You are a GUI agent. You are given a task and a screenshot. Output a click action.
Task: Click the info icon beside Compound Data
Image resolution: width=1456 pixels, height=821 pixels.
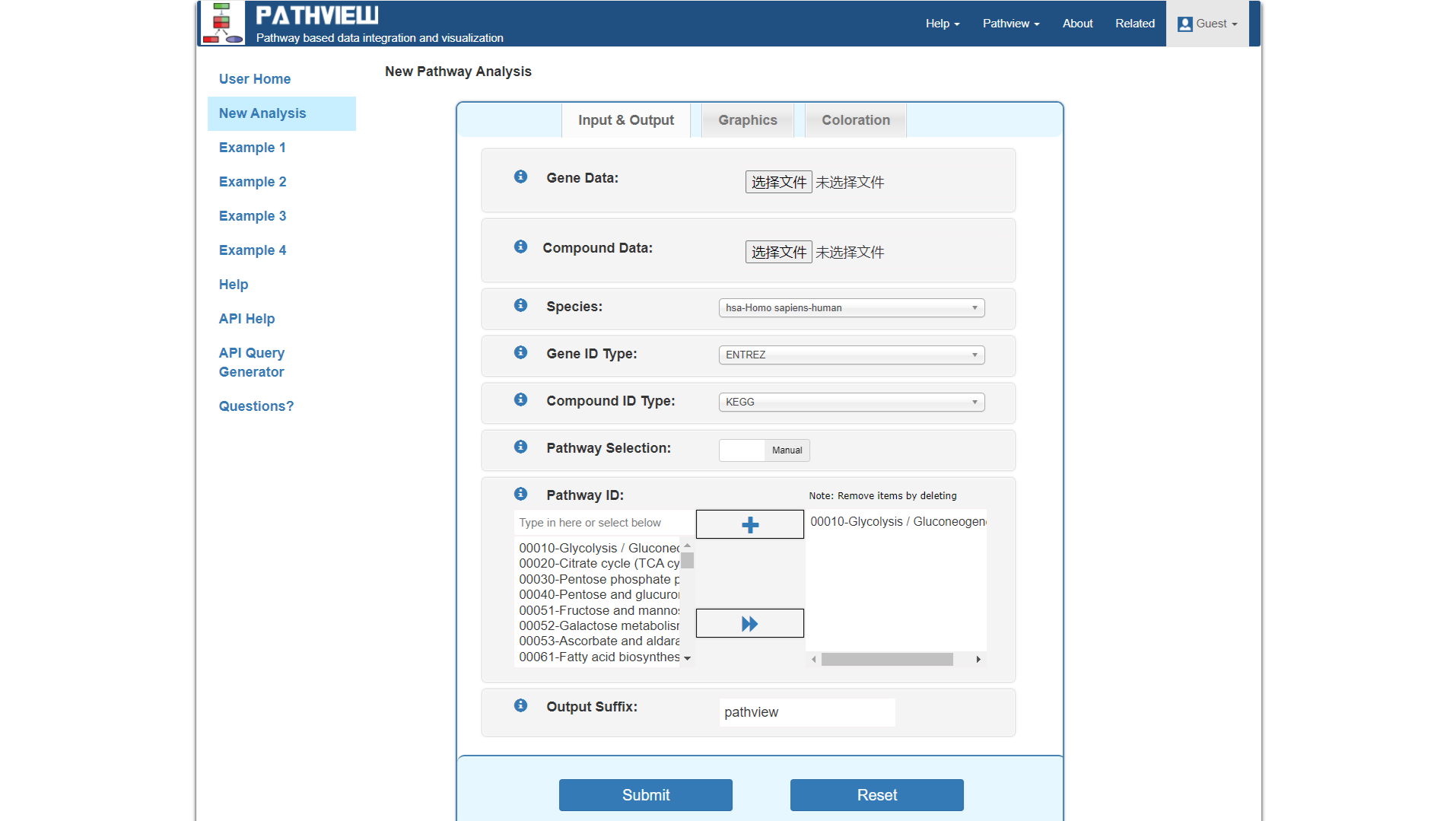pos(520,247)
